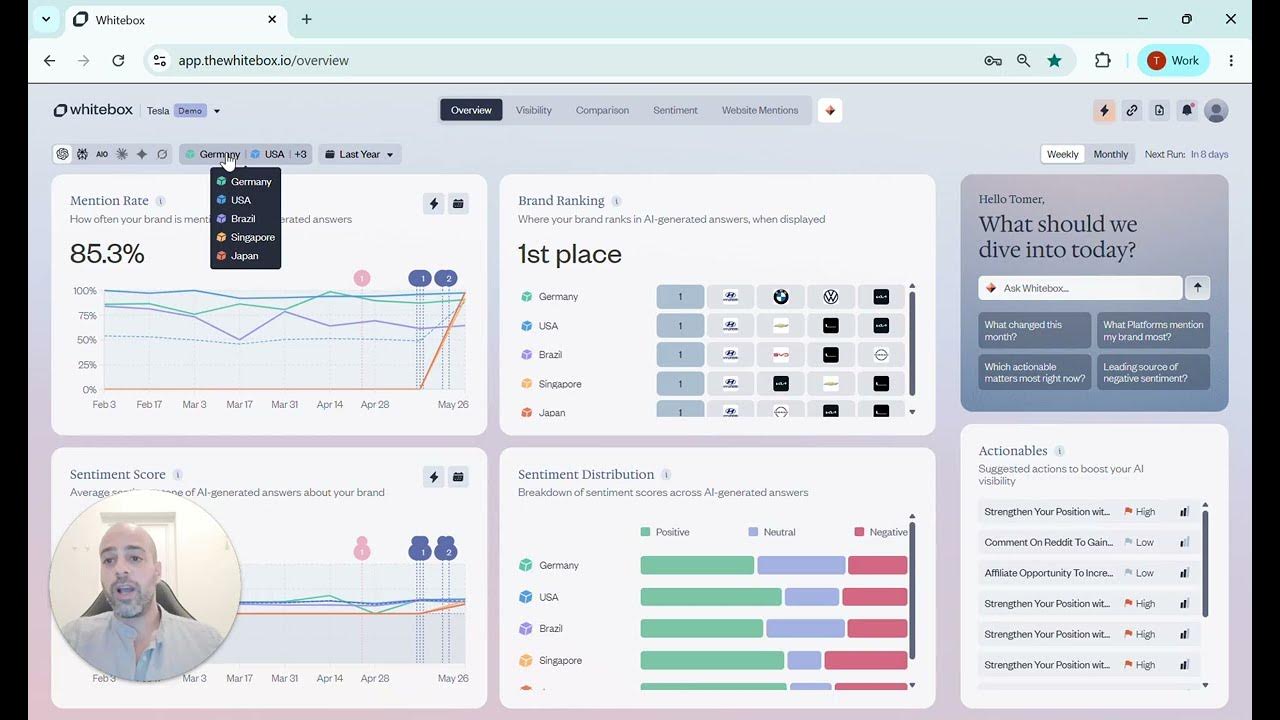The width and height of the screenshot is (1280, 720).
Task: Click USA negative red sentiment bar
Action: coord(875,597)
